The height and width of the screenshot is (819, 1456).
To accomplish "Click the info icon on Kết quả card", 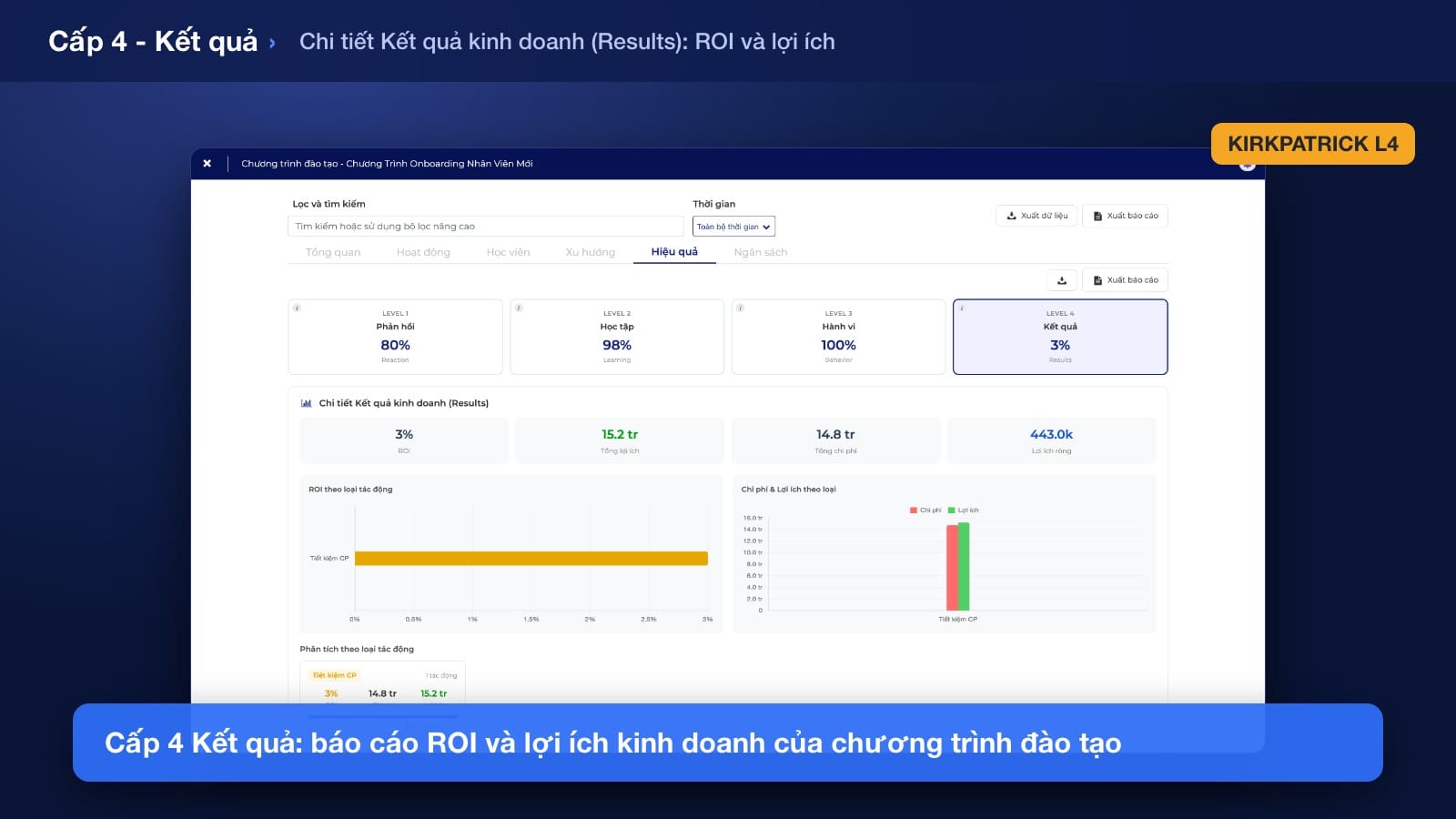I will click(962, 308).
